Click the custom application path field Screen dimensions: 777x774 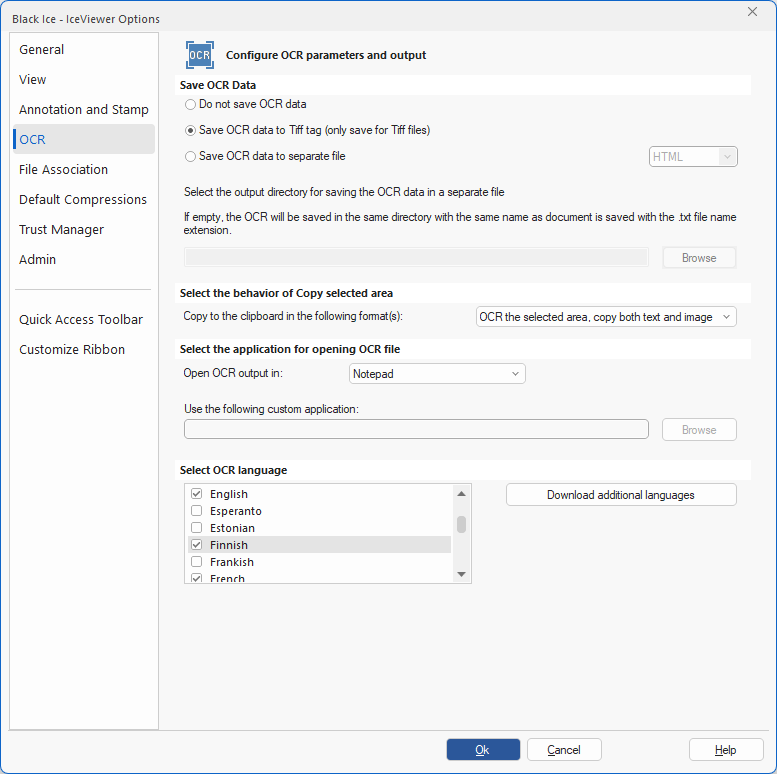tap(416, 430)
